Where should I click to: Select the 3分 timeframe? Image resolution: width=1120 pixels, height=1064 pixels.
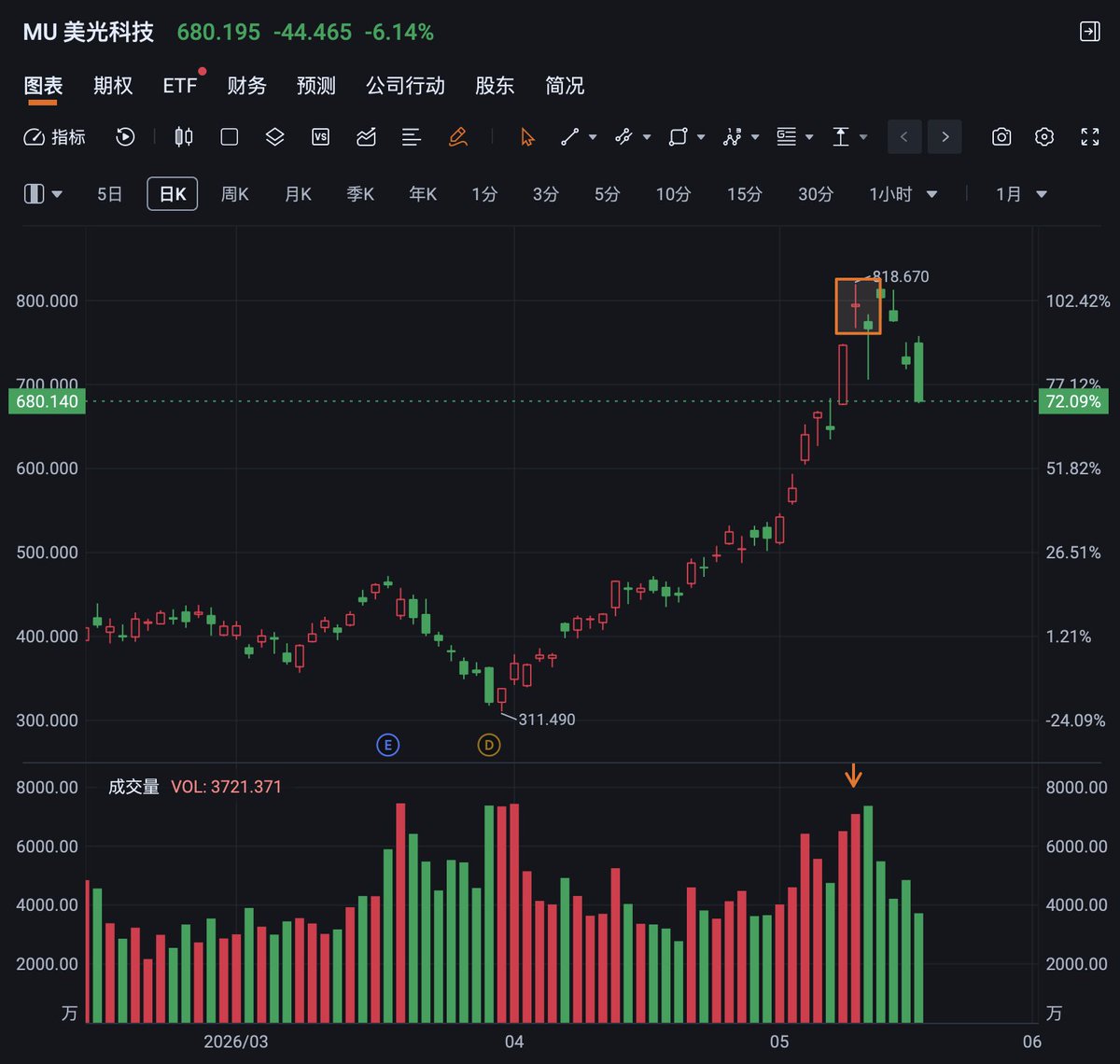click(x=546, y=194)
